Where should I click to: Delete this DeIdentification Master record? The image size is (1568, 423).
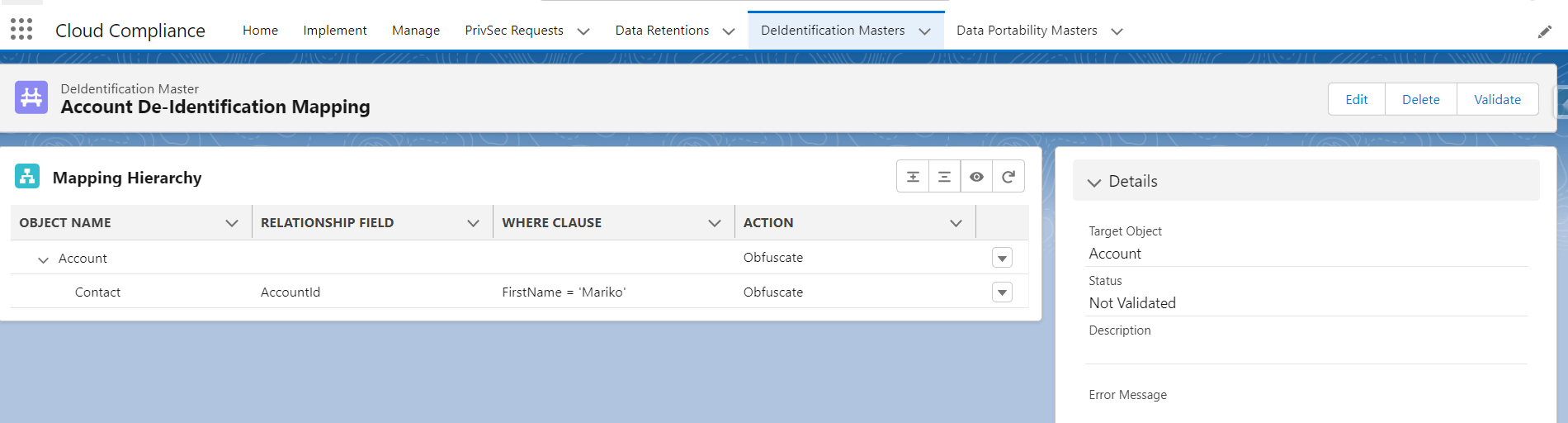point(1420,99)
